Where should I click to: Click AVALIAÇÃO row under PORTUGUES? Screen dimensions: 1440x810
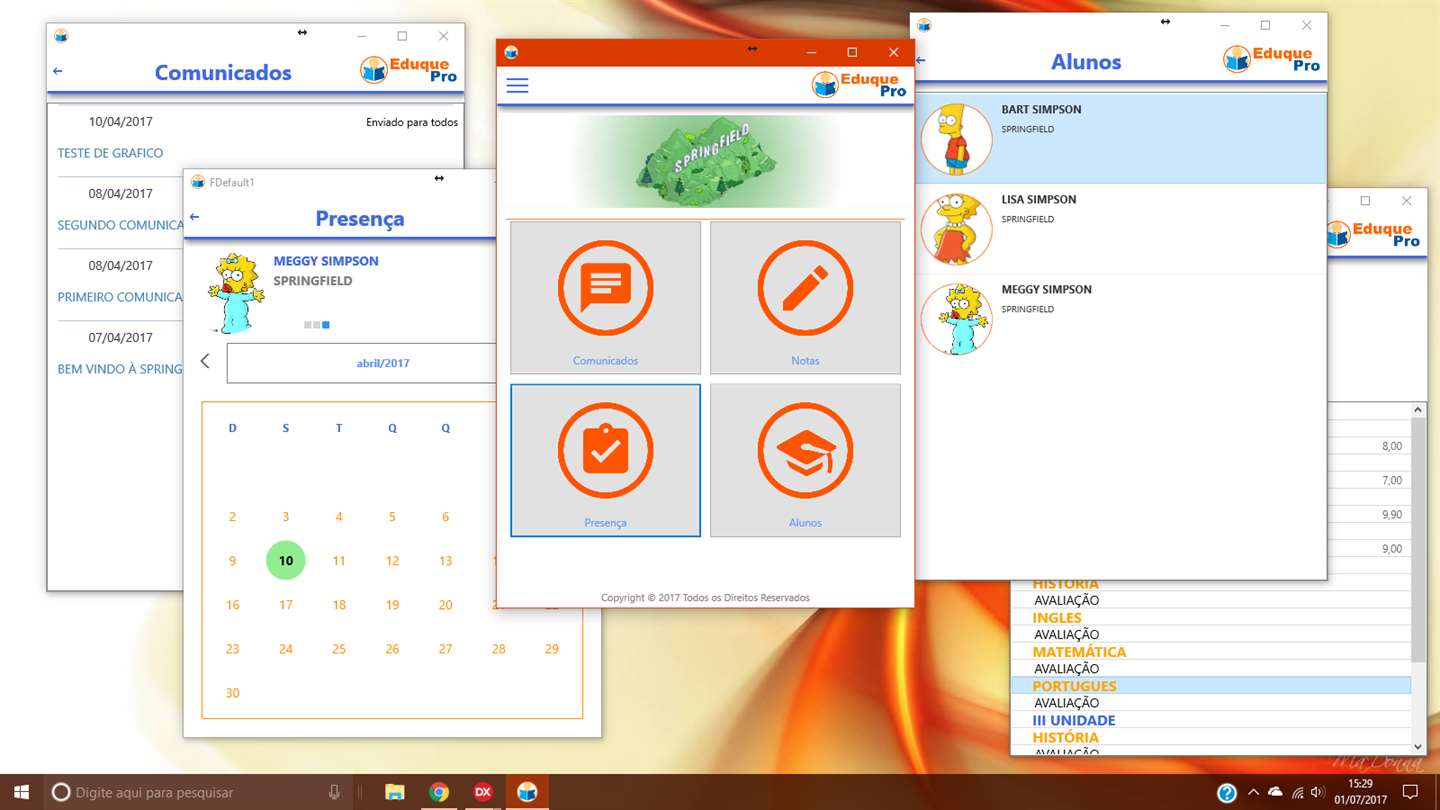point(1211,703)
